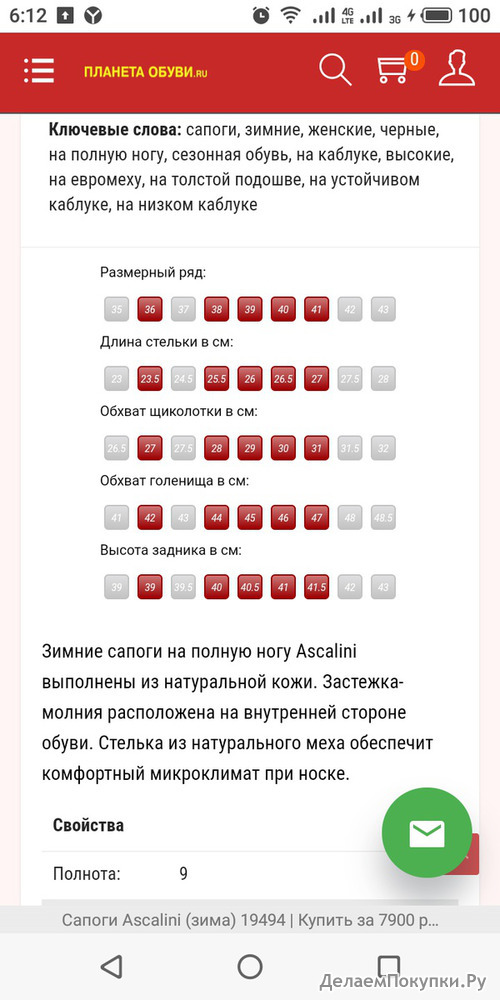Tap the Android recent apps square

tap(388, 966)
